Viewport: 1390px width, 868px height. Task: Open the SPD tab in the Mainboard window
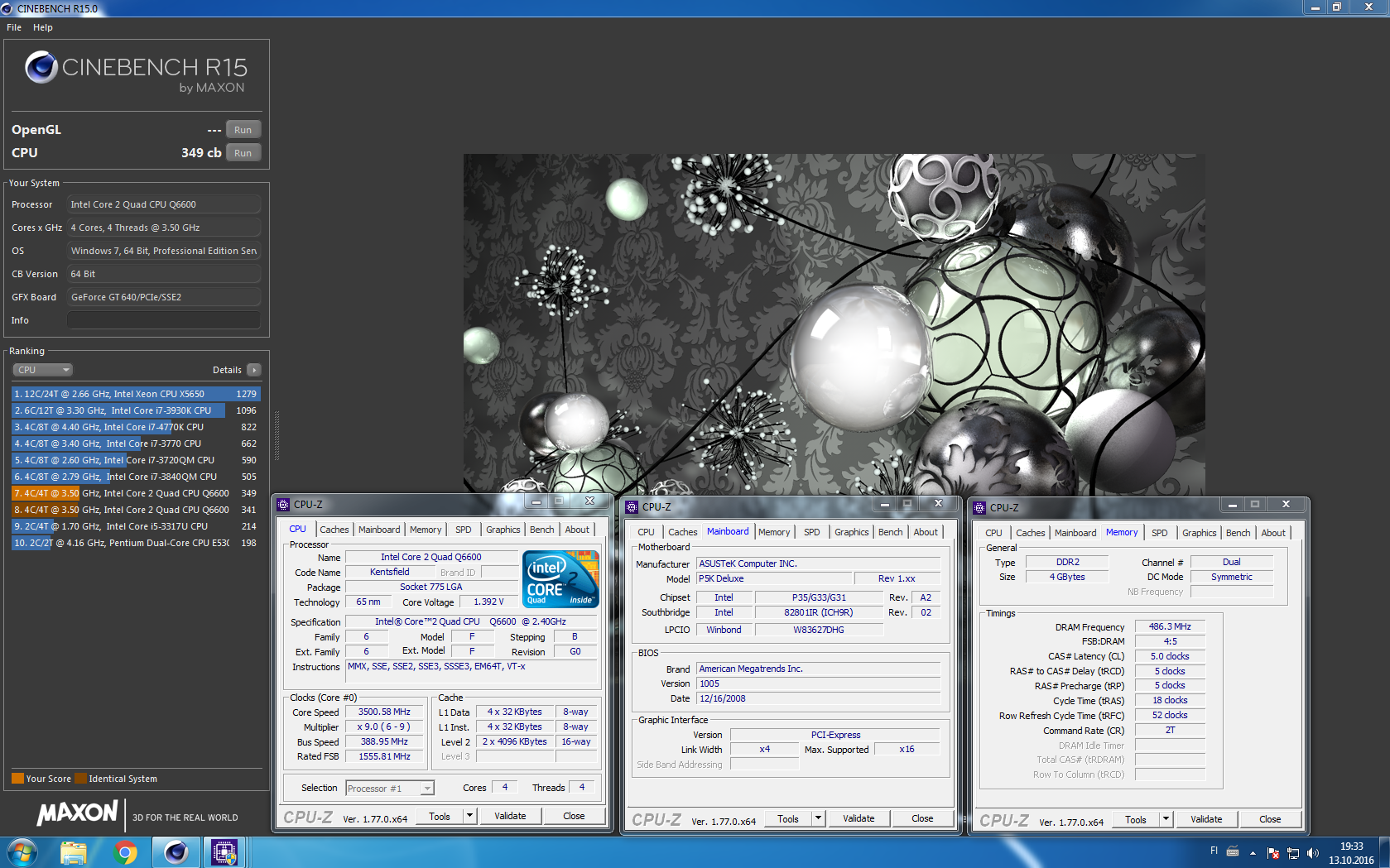click(x=812, y=532)
